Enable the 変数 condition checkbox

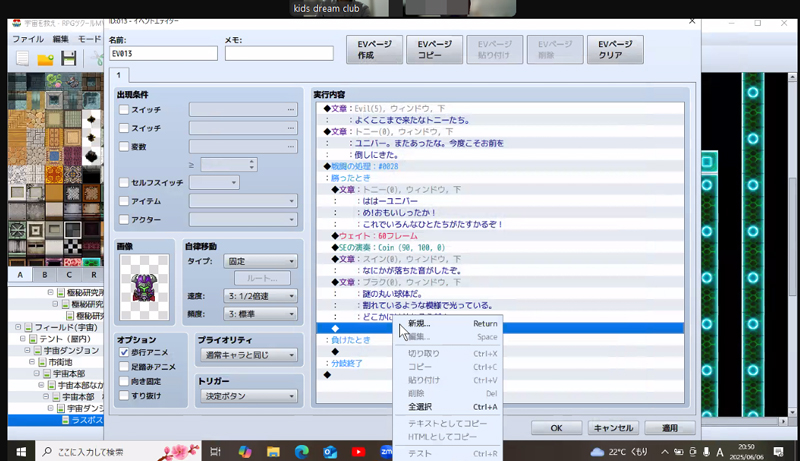[x=123, y=146]
